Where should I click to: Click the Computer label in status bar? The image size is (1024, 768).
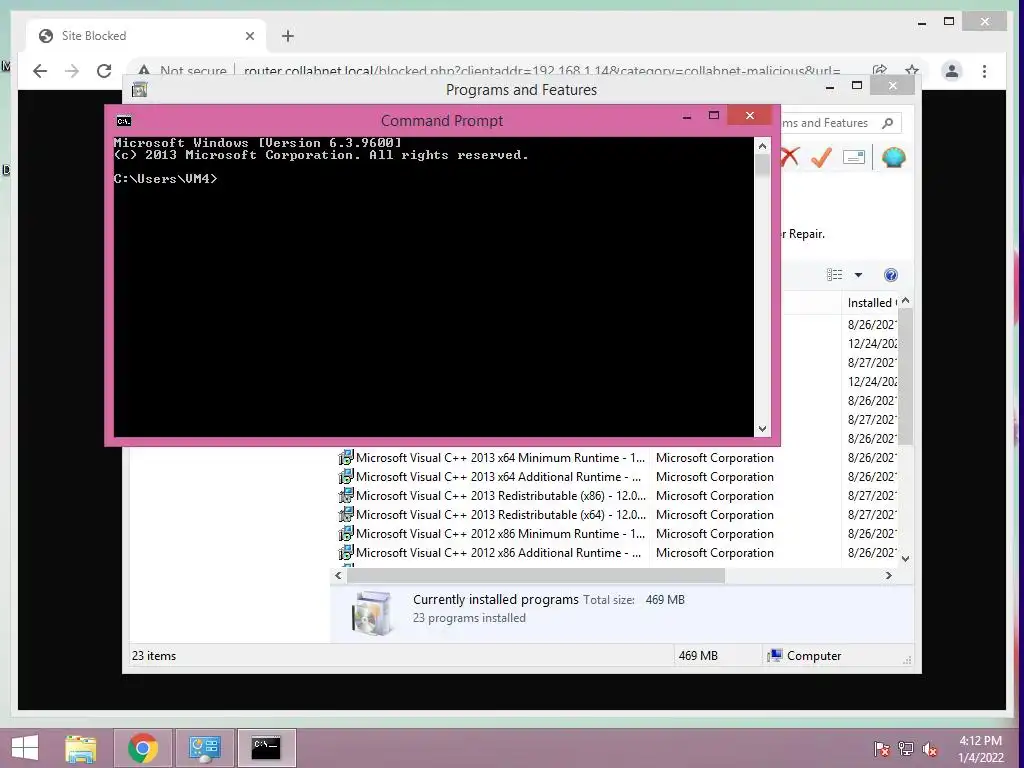click(x=814, y=656)
